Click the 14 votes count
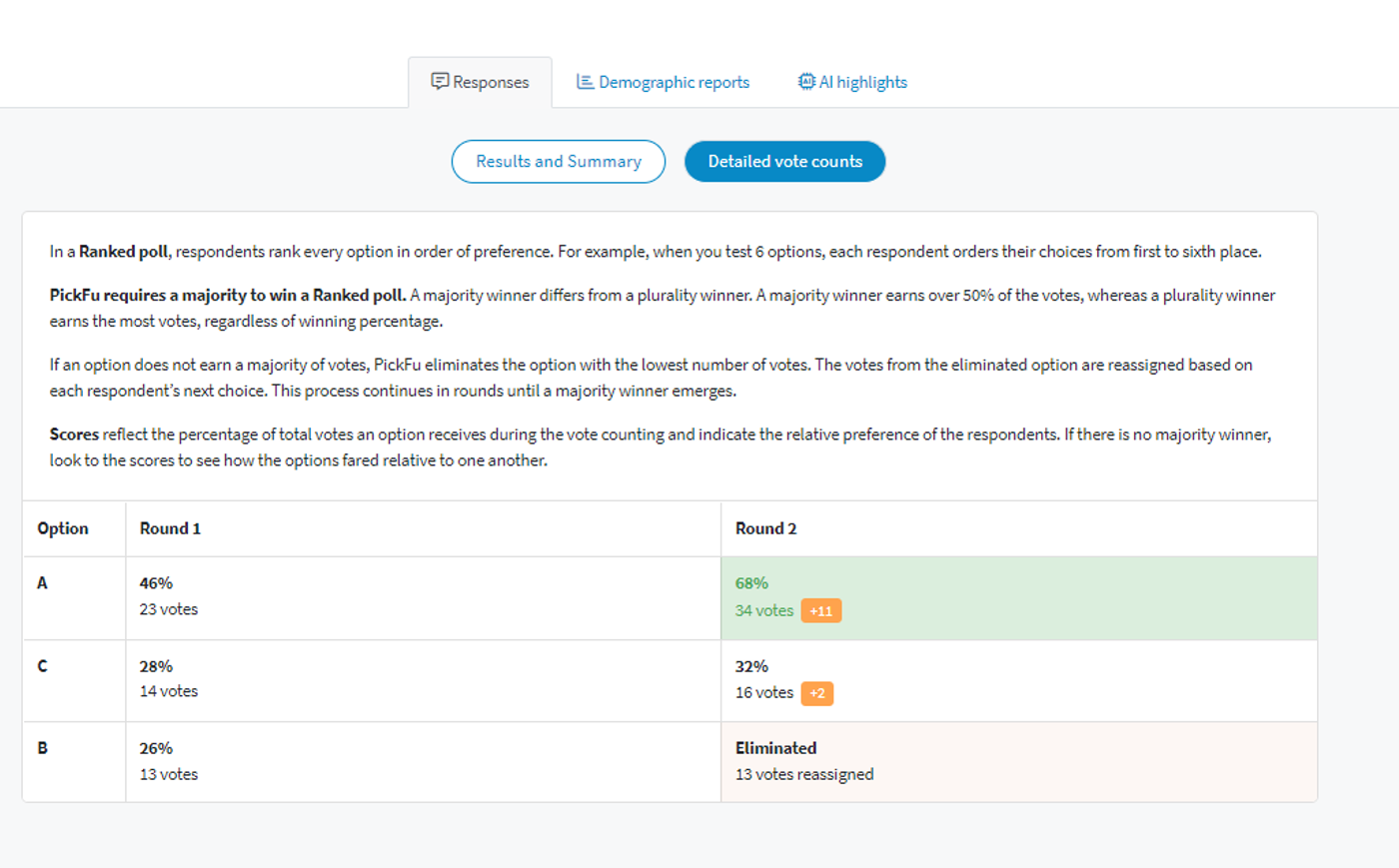The width and height of the screenshot is (1399, 868). pyautogui.click(x=169, y=691)
